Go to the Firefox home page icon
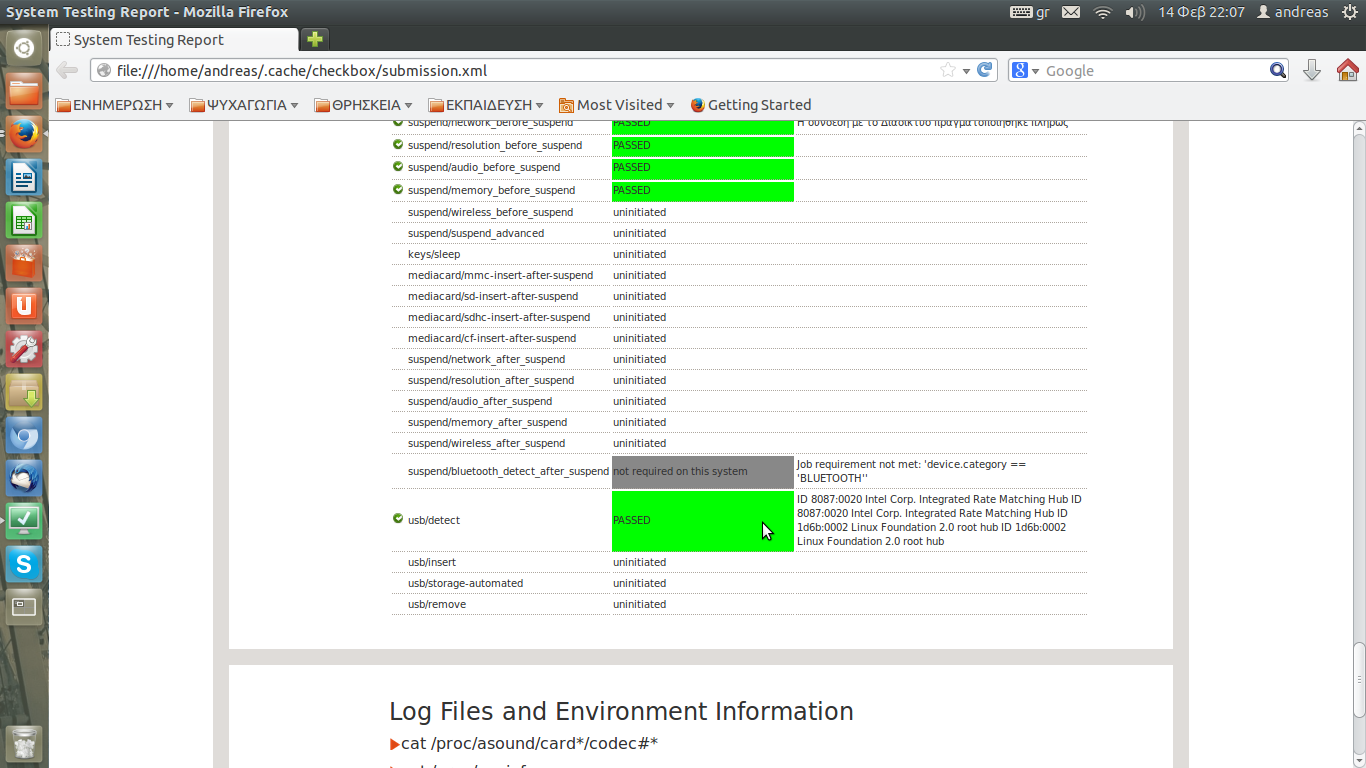The width and height of the screenshot is (1366, 768). click(x=1347, y=70)
